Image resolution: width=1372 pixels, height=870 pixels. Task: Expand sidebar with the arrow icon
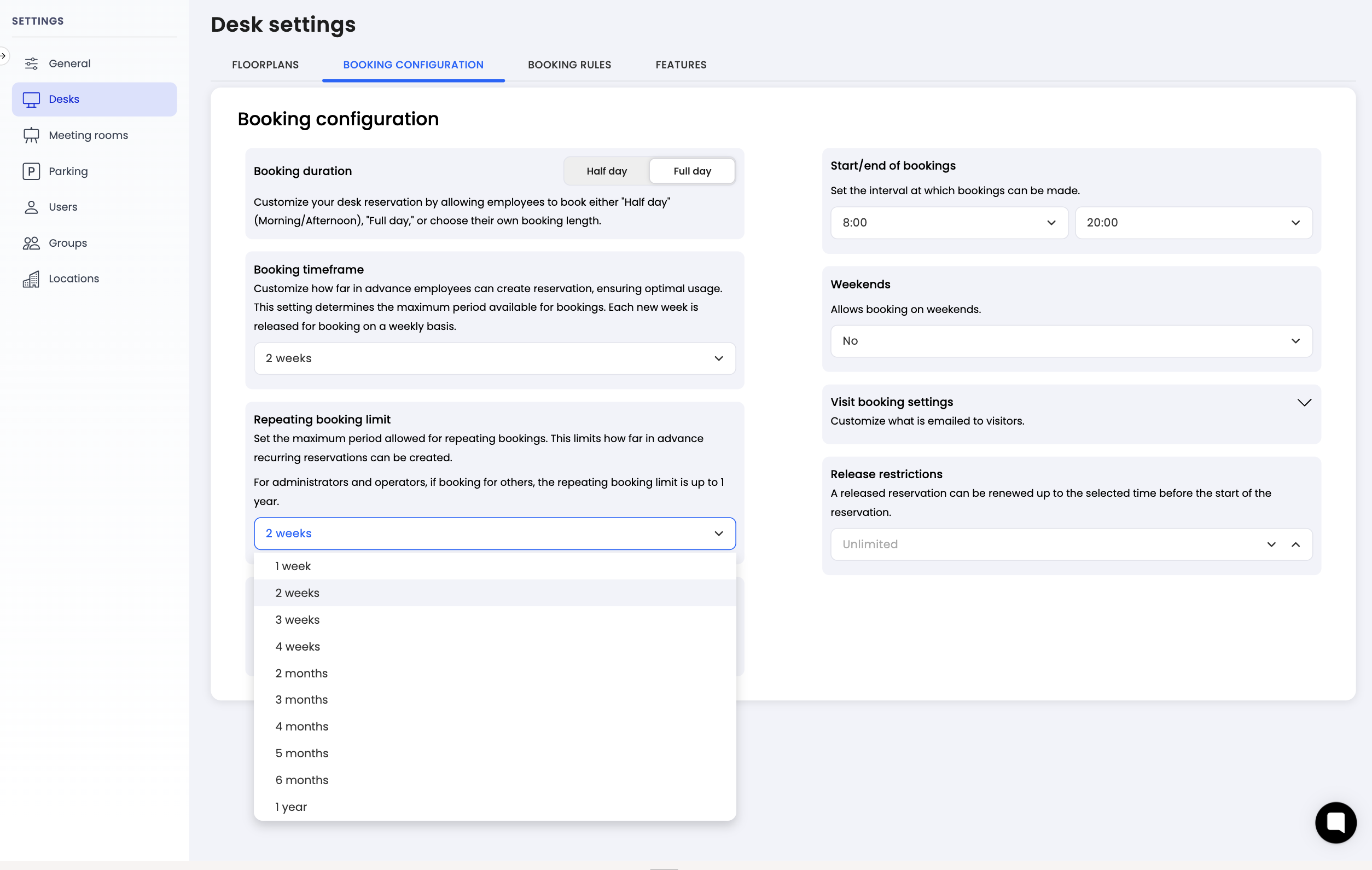(x=3, y=56)
